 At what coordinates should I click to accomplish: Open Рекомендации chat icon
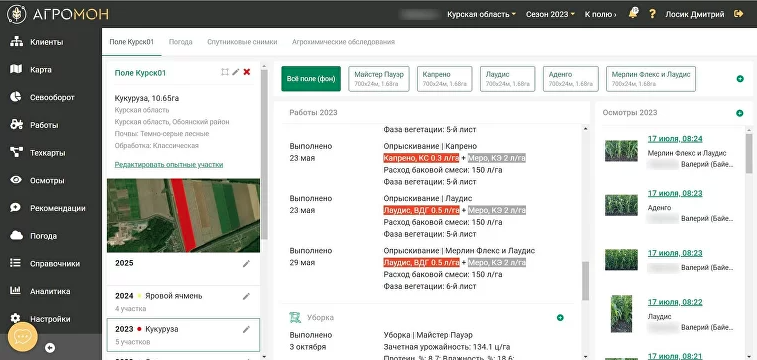click(x=16, y=208)
